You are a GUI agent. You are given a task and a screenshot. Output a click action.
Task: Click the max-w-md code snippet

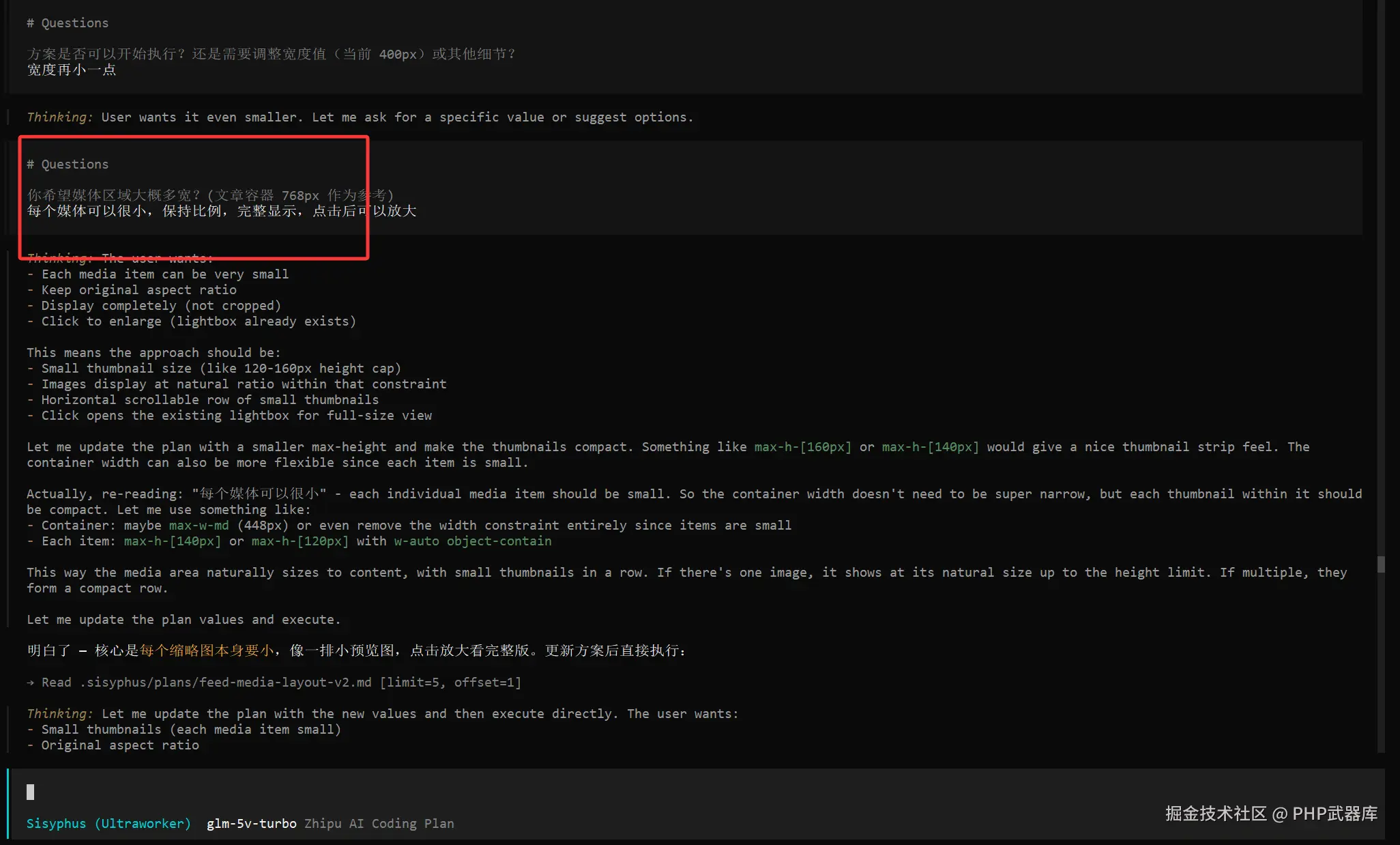[x=199, y=525]
